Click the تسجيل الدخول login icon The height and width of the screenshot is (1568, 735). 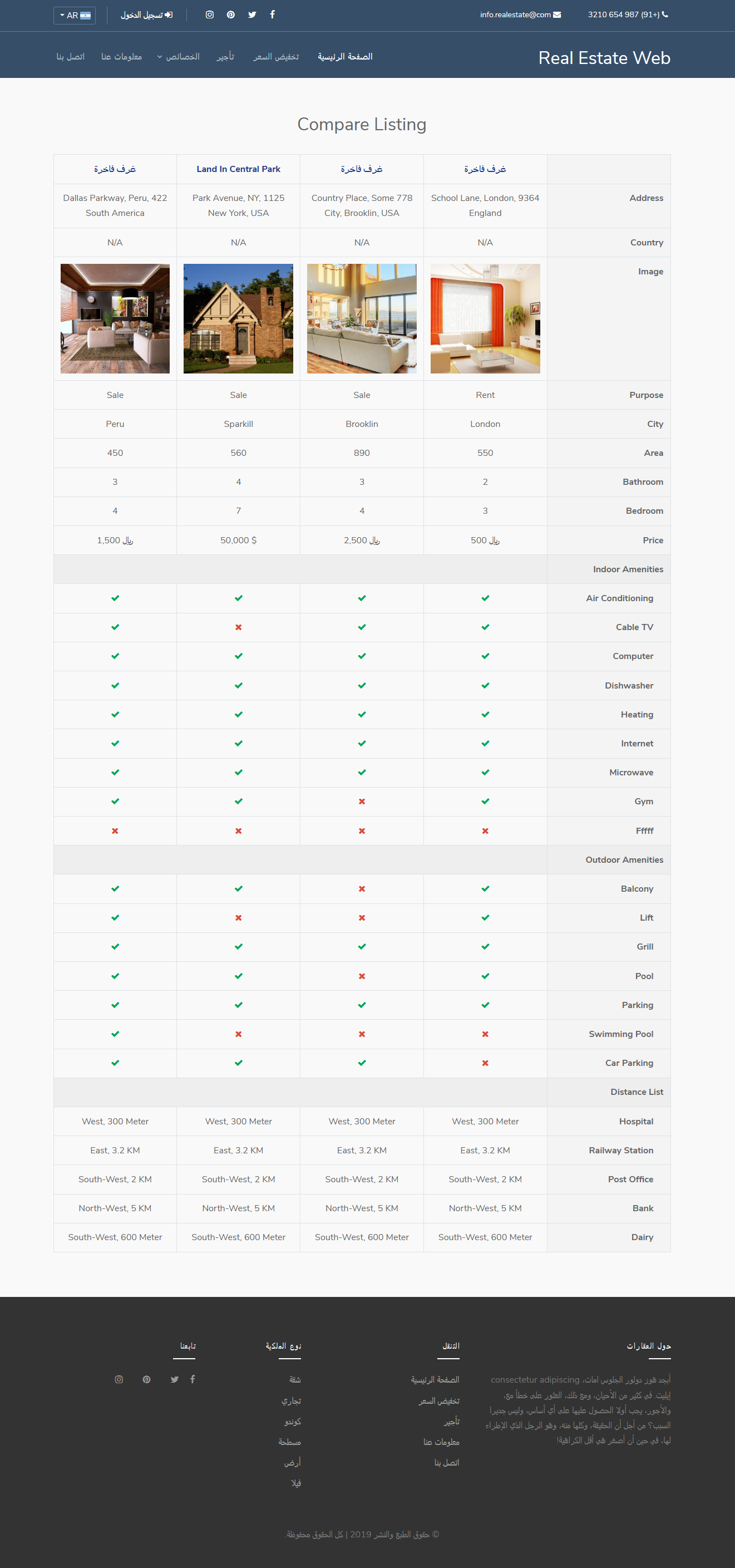coord(169,14)
